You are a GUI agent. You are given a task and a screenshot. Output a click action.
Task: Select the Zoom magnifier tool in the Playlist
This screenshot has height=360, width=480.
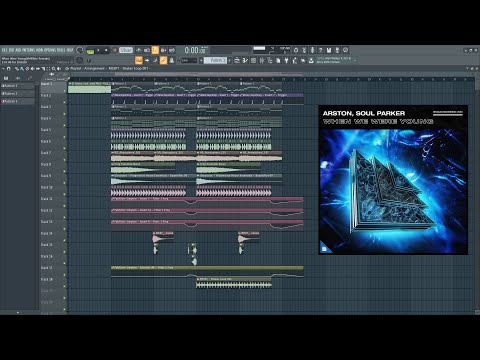click(x=53, y=69)
